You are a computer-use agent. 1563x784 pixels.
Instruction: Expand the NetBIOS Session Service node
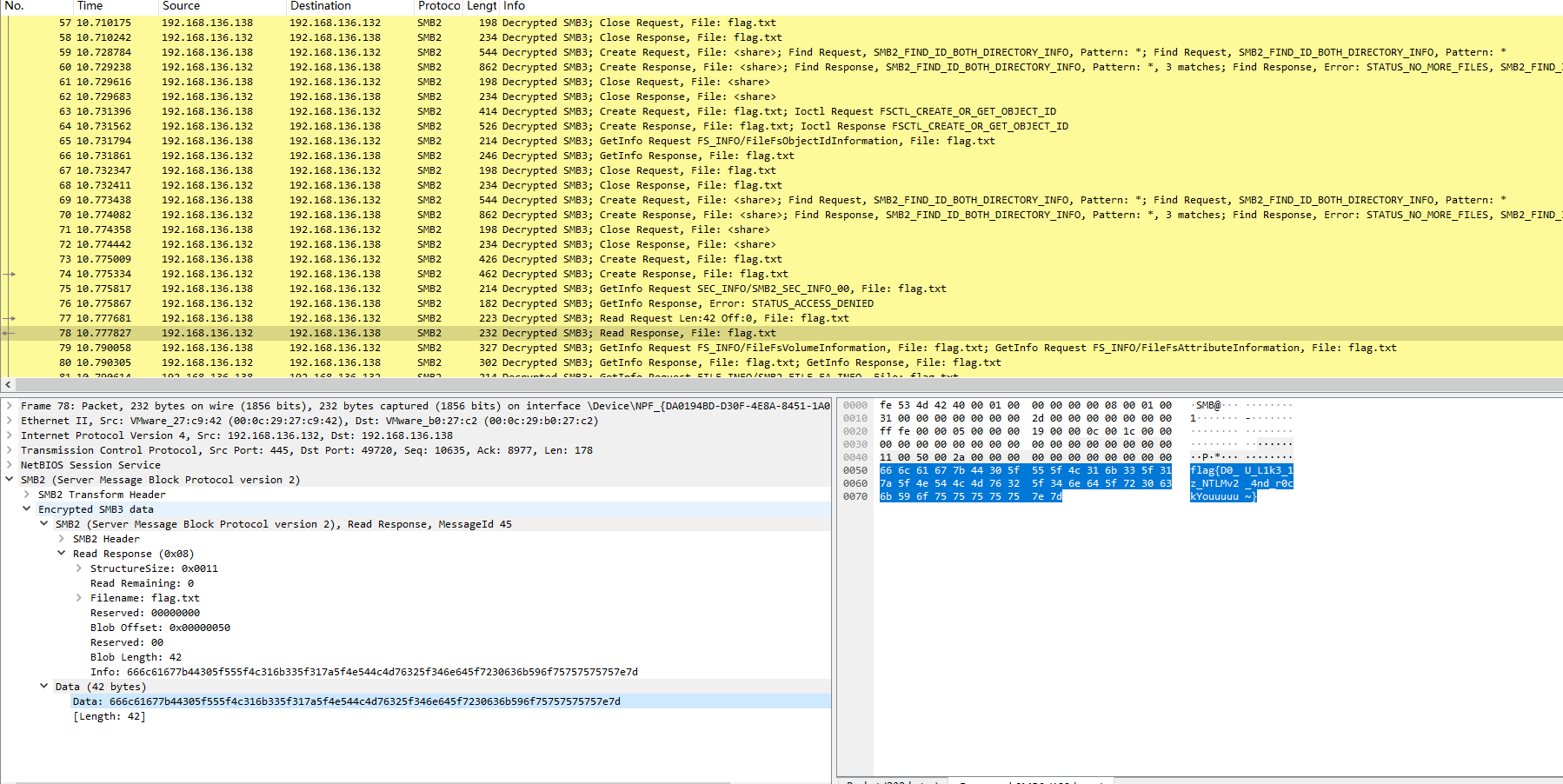[x=10, y=465]
